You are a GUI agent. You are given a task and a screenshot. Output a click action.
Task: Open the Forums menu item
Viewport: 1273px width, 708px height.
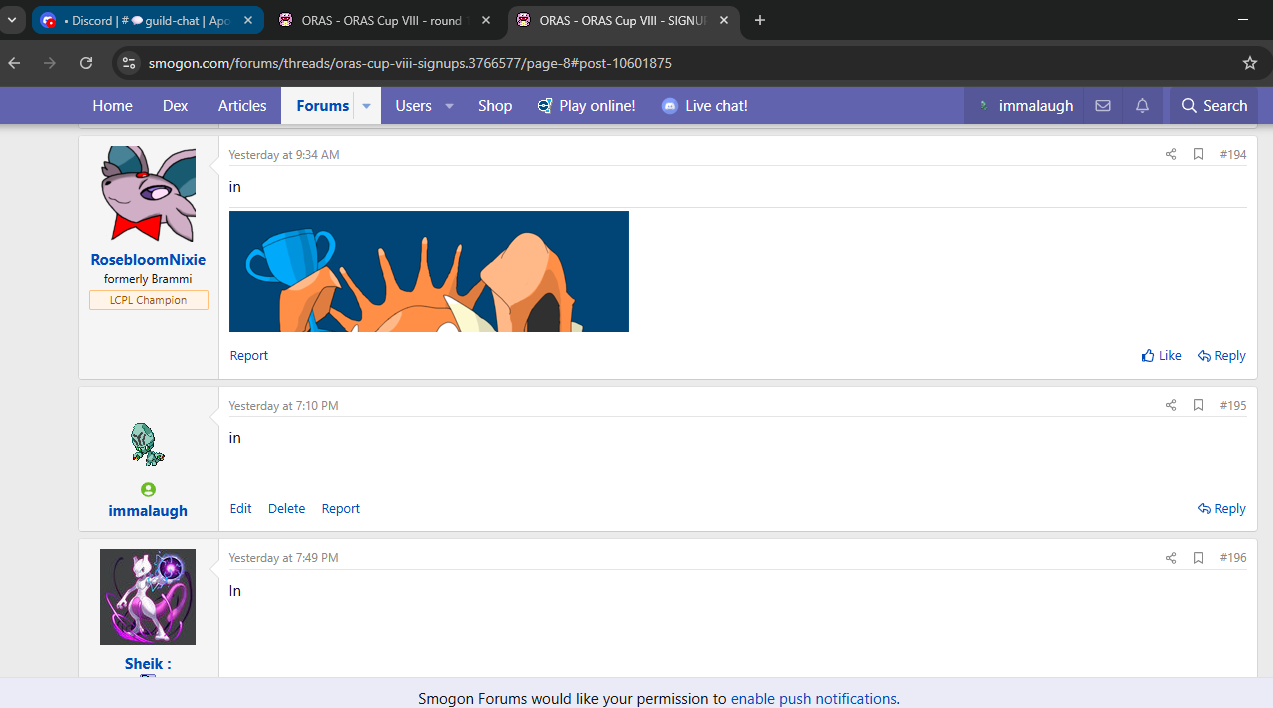pyautogui.click(x=322, y=105)
